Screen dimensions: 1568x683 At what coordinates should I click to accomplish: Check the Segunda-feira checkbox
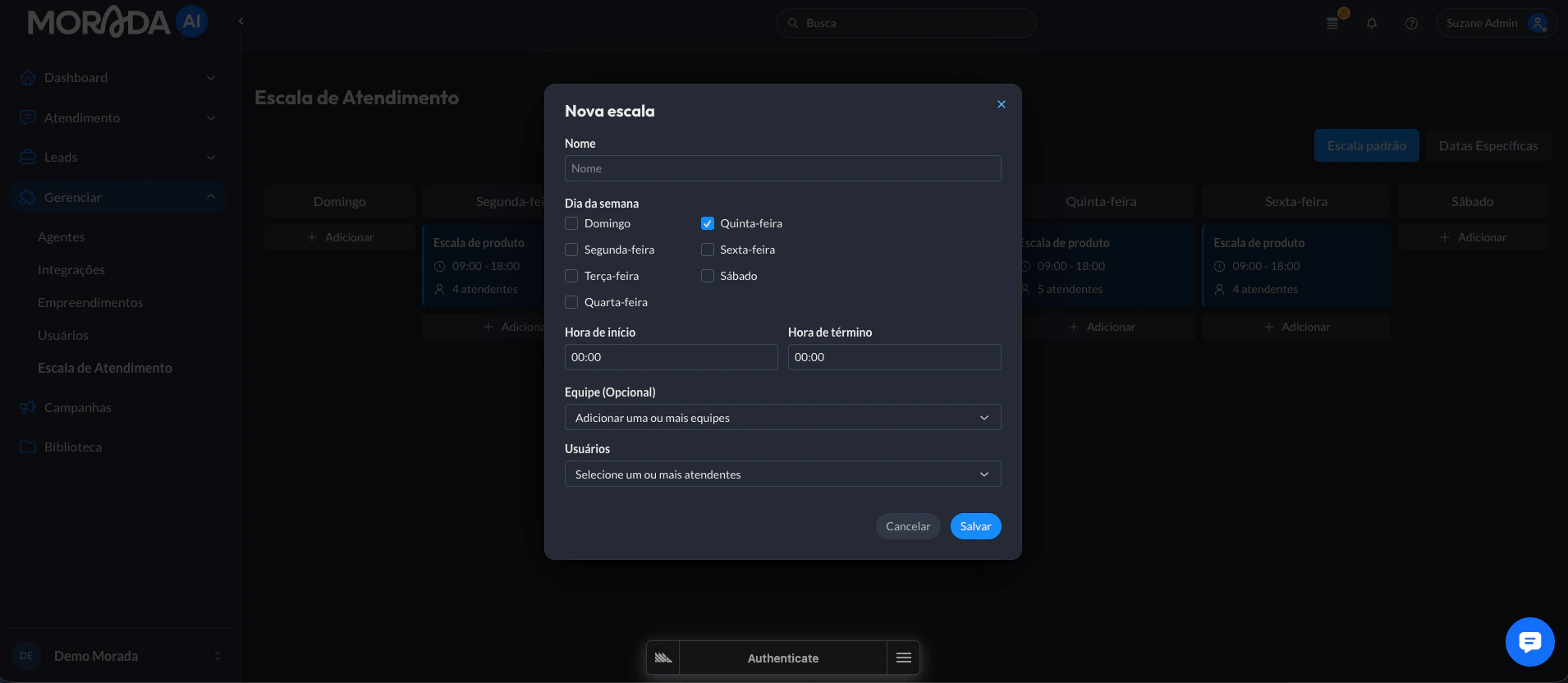point(571,250)
